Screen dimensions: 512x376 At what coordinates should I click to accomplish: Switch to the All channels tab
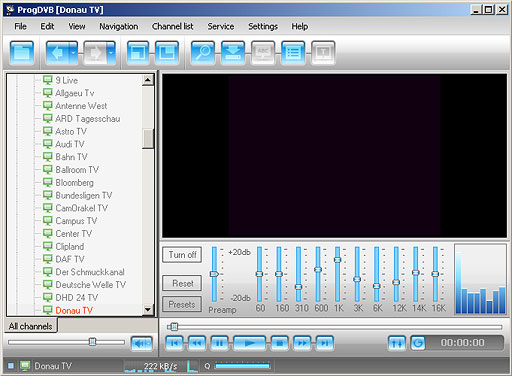pyautogui.click(x=30, y=326)
